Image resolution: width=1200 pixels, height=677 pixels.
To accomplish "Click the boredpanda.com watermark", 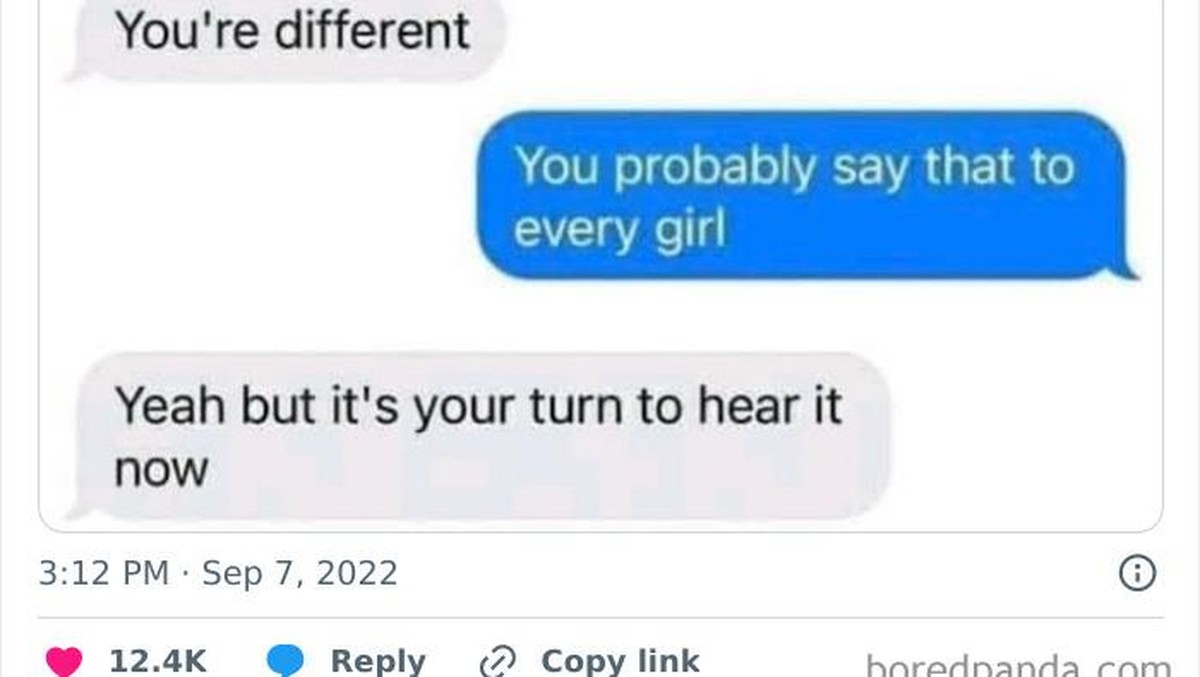I will [x=1016, y=667].
